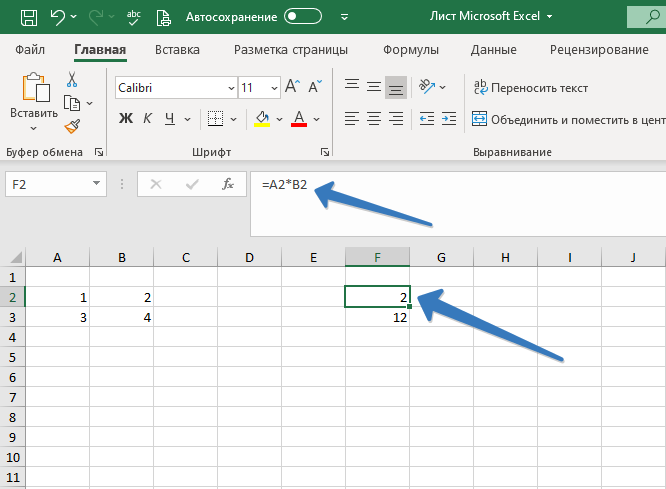The height and width of the screenshot is (489, 666).
Task: Select the column F header
Action: point(377,257)
